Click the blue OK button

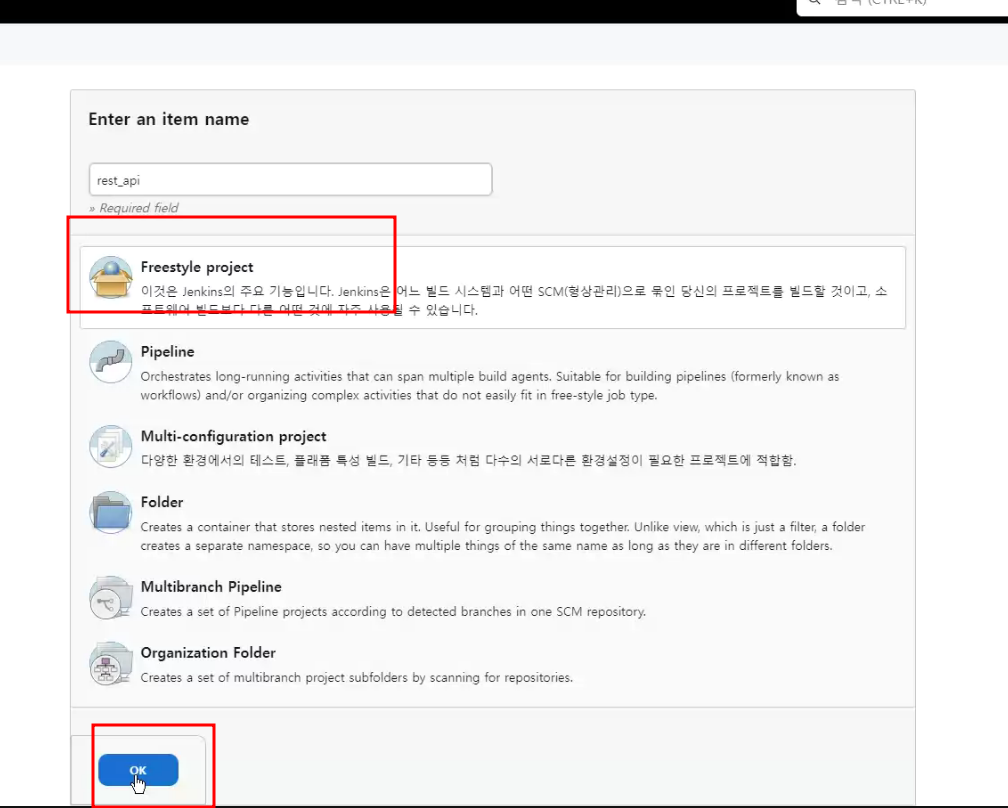point(138,769)
